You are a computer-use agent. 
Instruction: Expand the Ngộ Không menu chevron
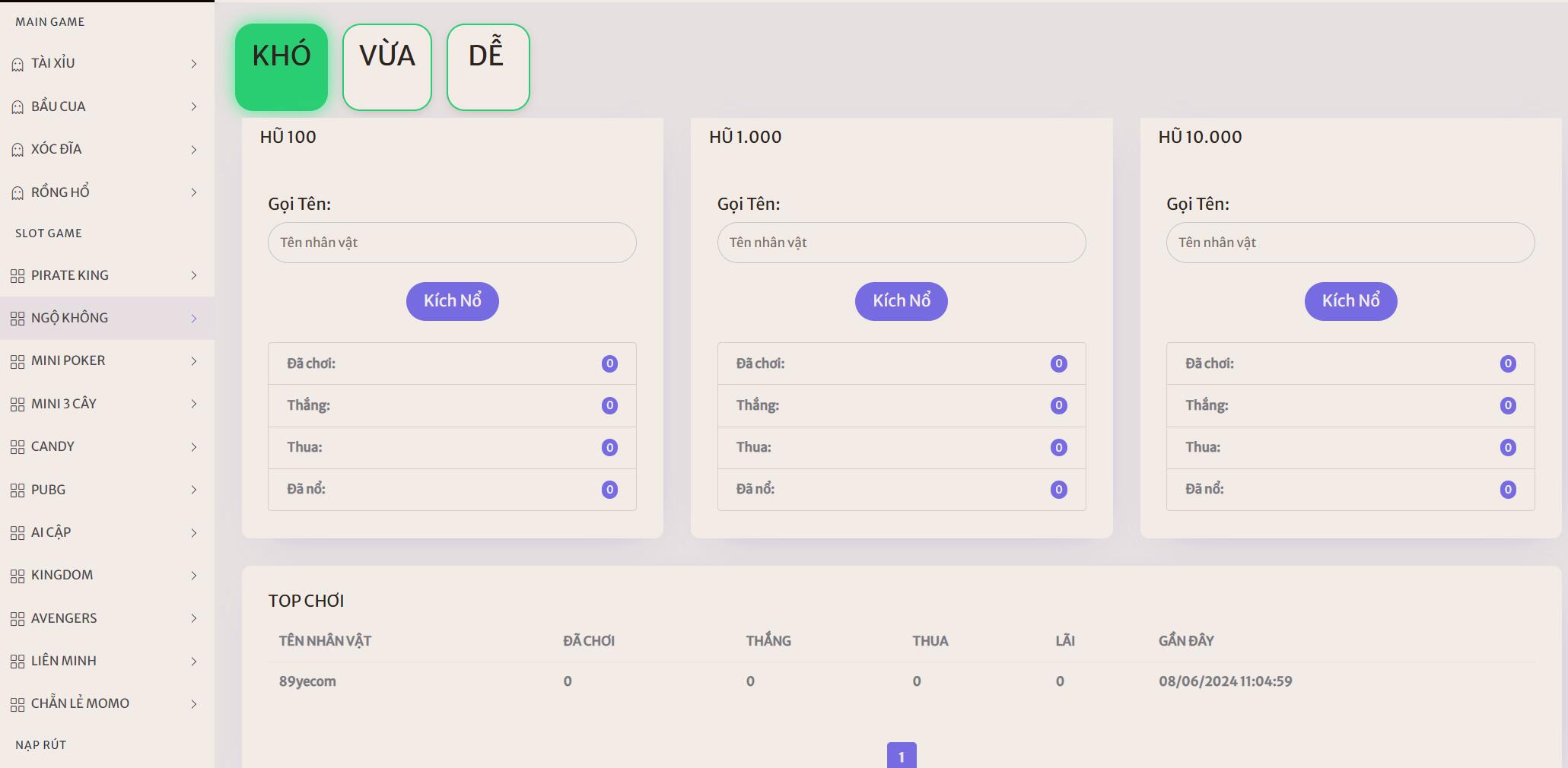tap(194, 319)
